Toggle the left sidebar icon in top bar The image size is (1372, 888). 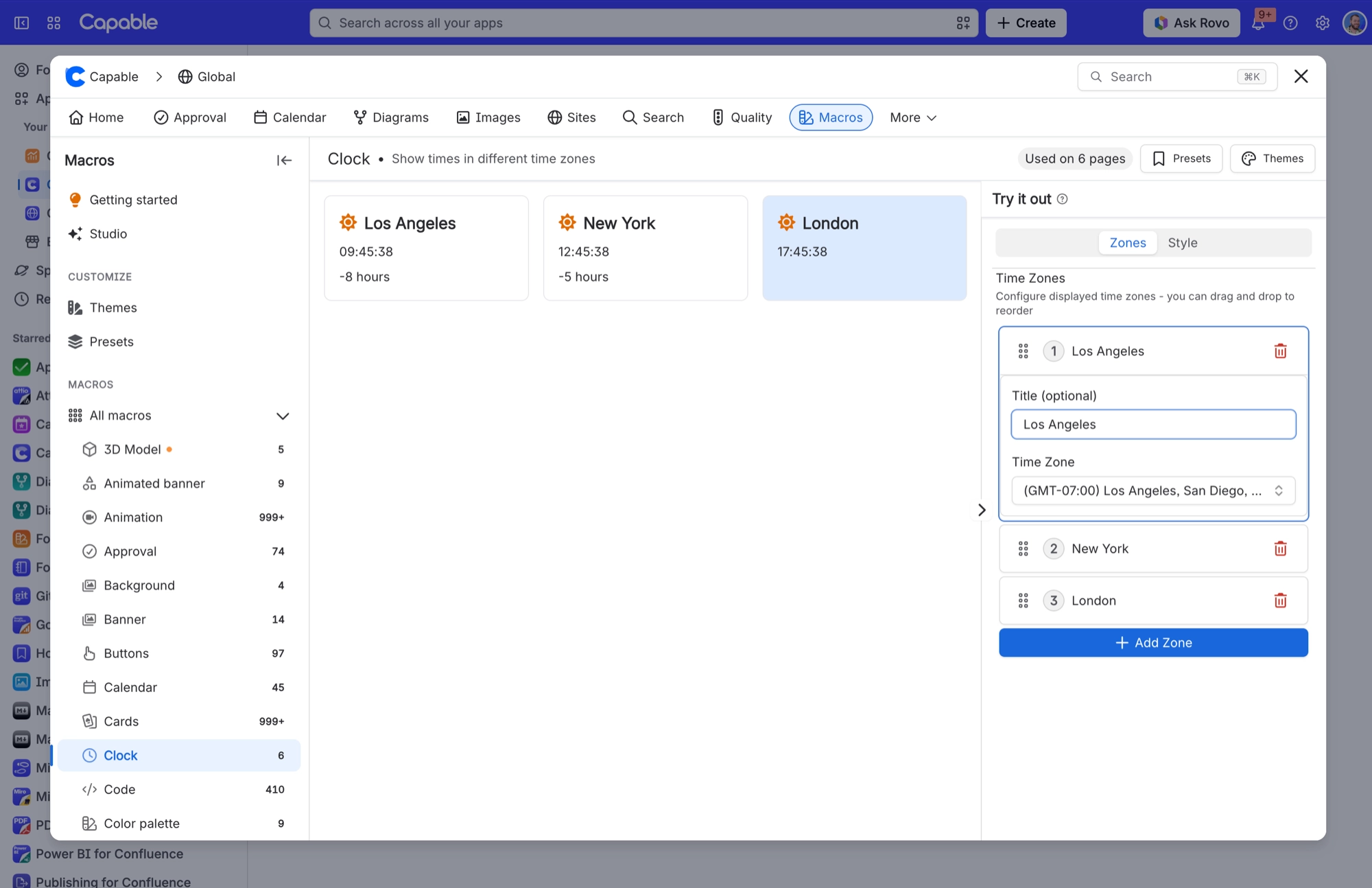pos(22,23)
